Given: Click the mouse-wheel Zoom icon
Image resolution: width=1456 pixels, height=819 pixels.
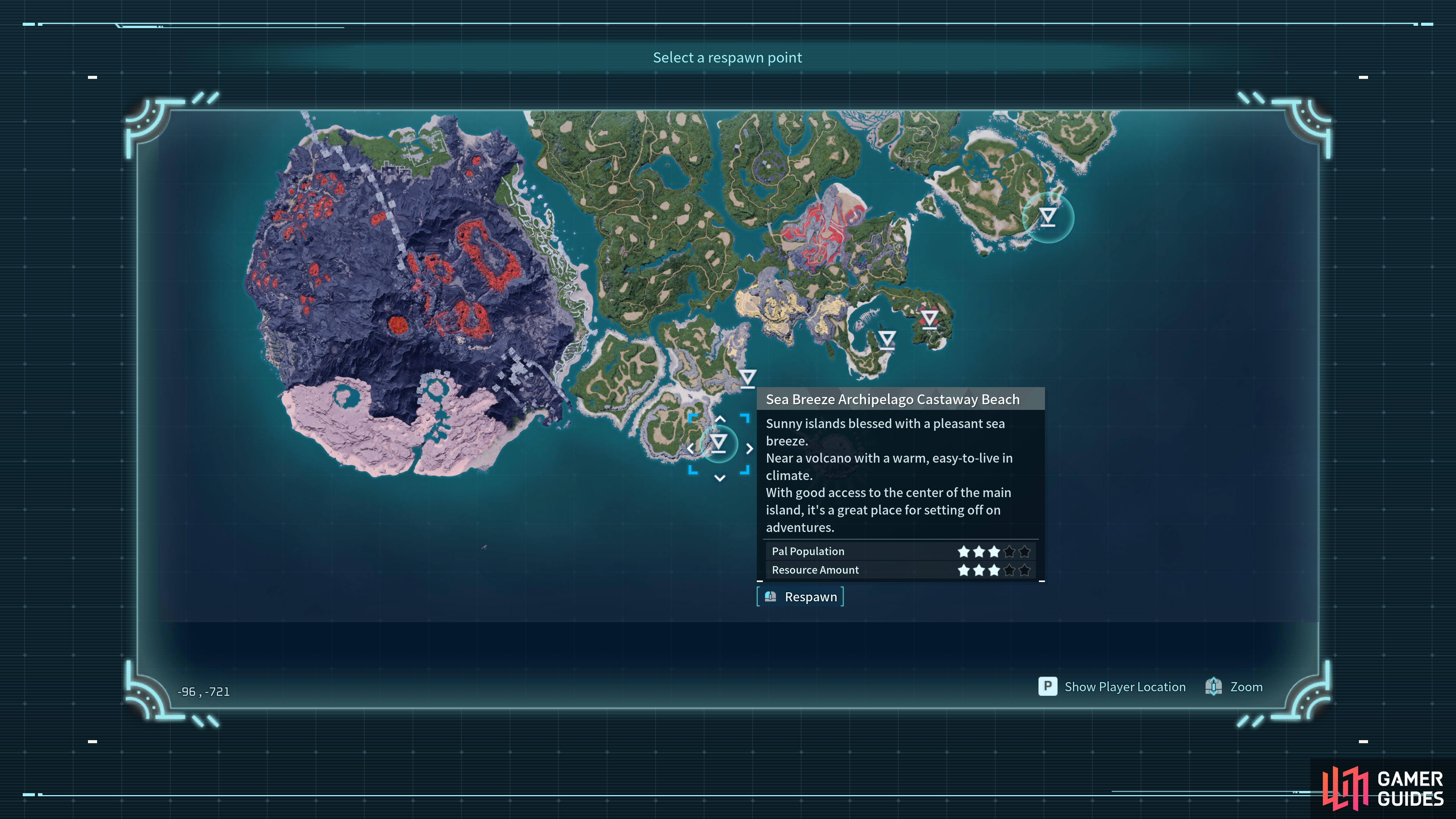Looking at the screenshot, I should point(1213,686).
